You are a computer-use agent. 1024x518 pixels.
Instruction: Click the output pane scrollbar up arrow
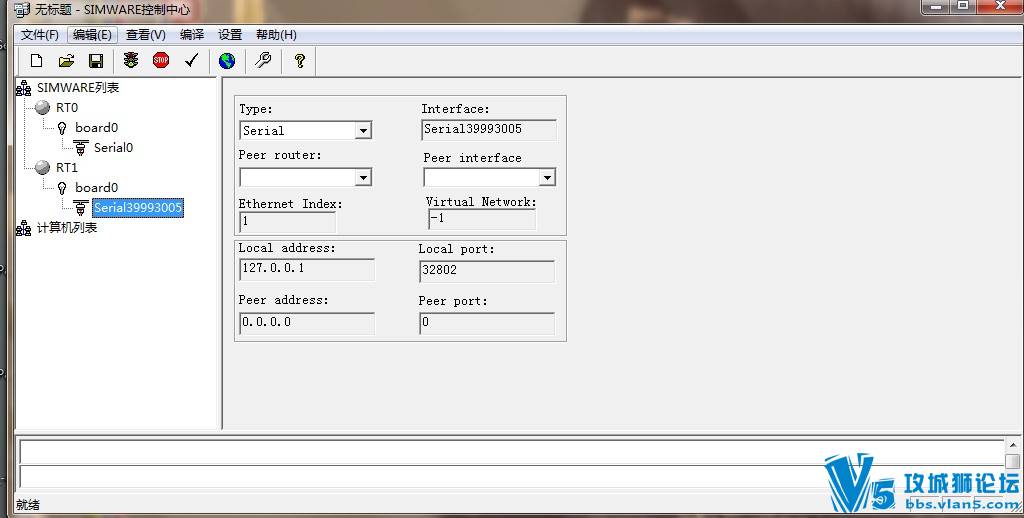pos(1012,444)
